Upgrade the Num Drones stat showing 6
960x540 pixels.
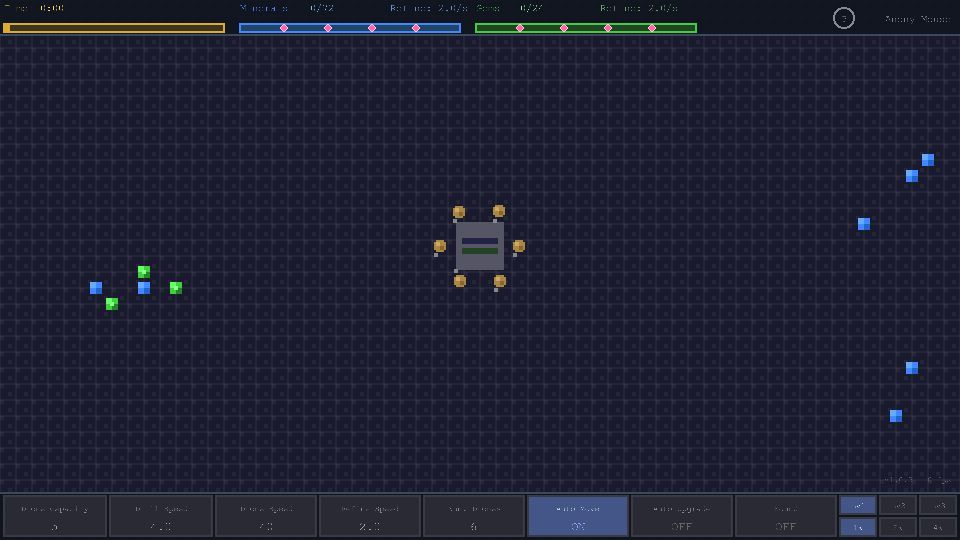coord(473,516)
